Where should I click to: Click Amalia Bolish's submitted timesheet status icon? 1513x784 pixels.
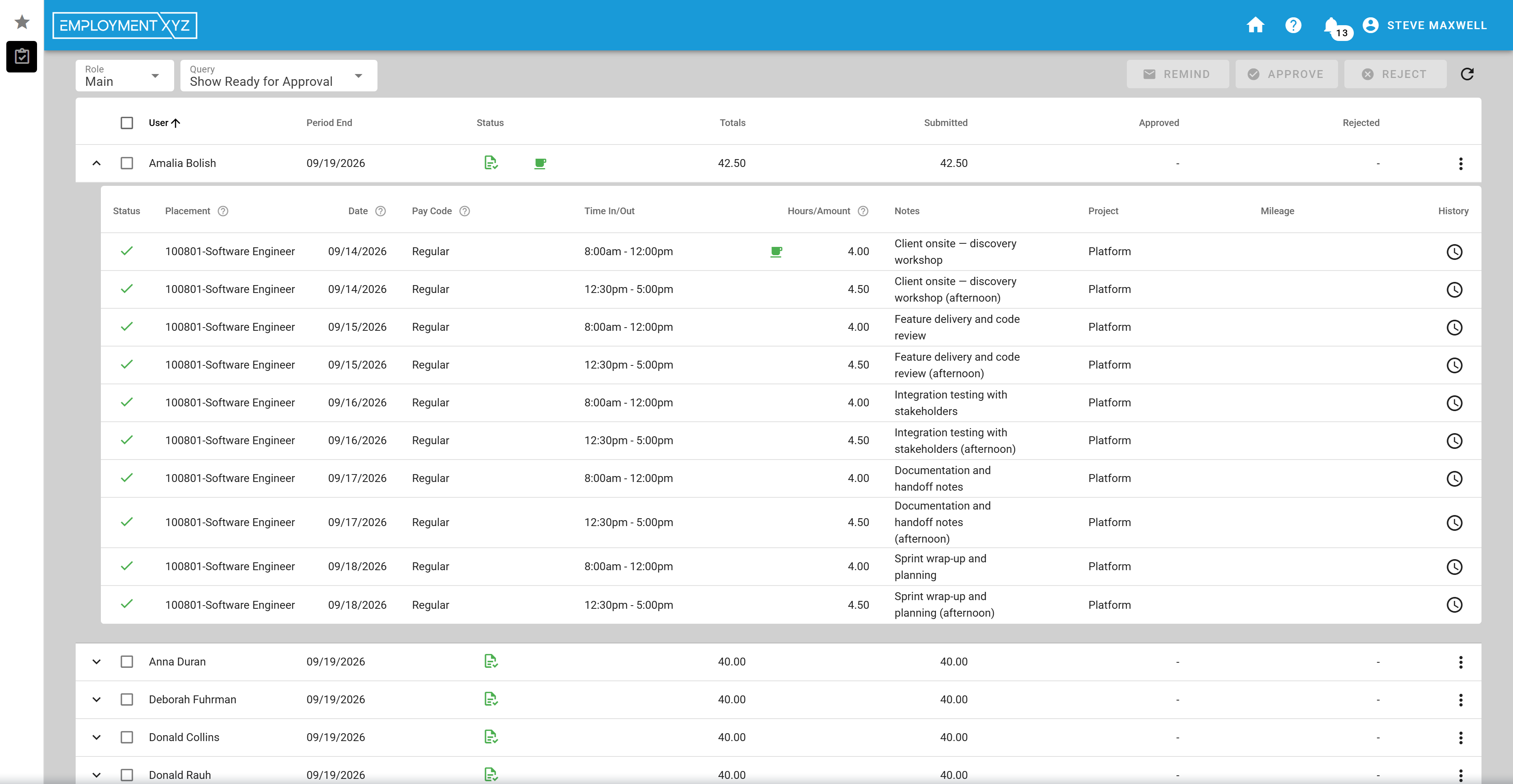[491, 163]
